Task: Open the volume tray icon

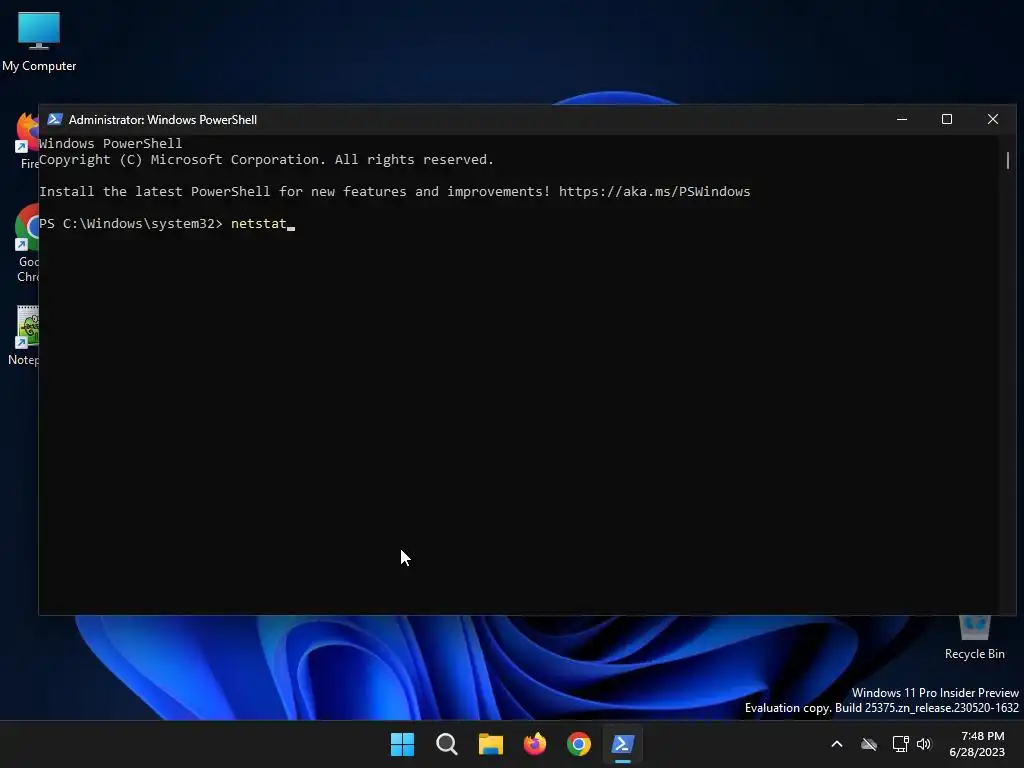Action: pyautogui.click(x=924, y=744)
